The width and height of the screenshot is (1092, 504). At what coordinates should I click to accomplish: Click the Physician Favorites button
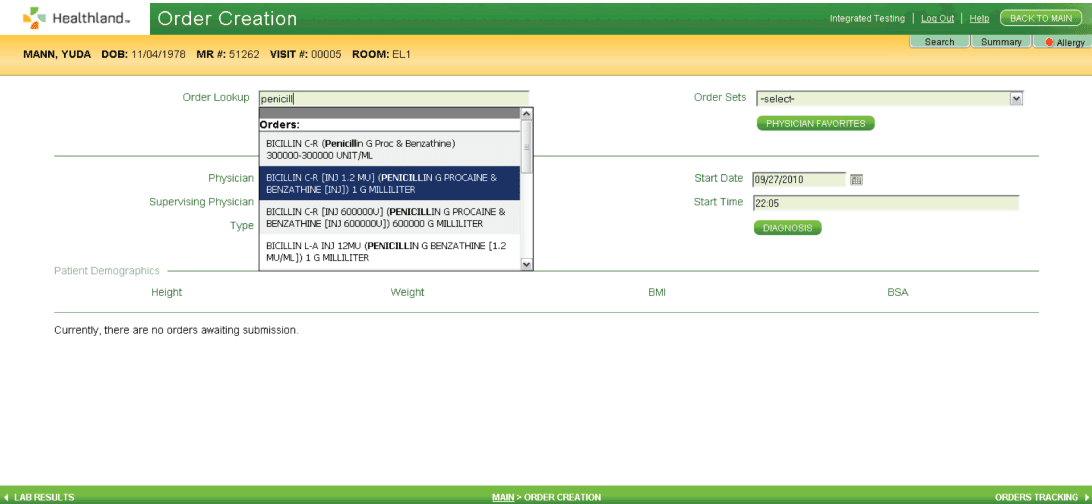point(815,123)
